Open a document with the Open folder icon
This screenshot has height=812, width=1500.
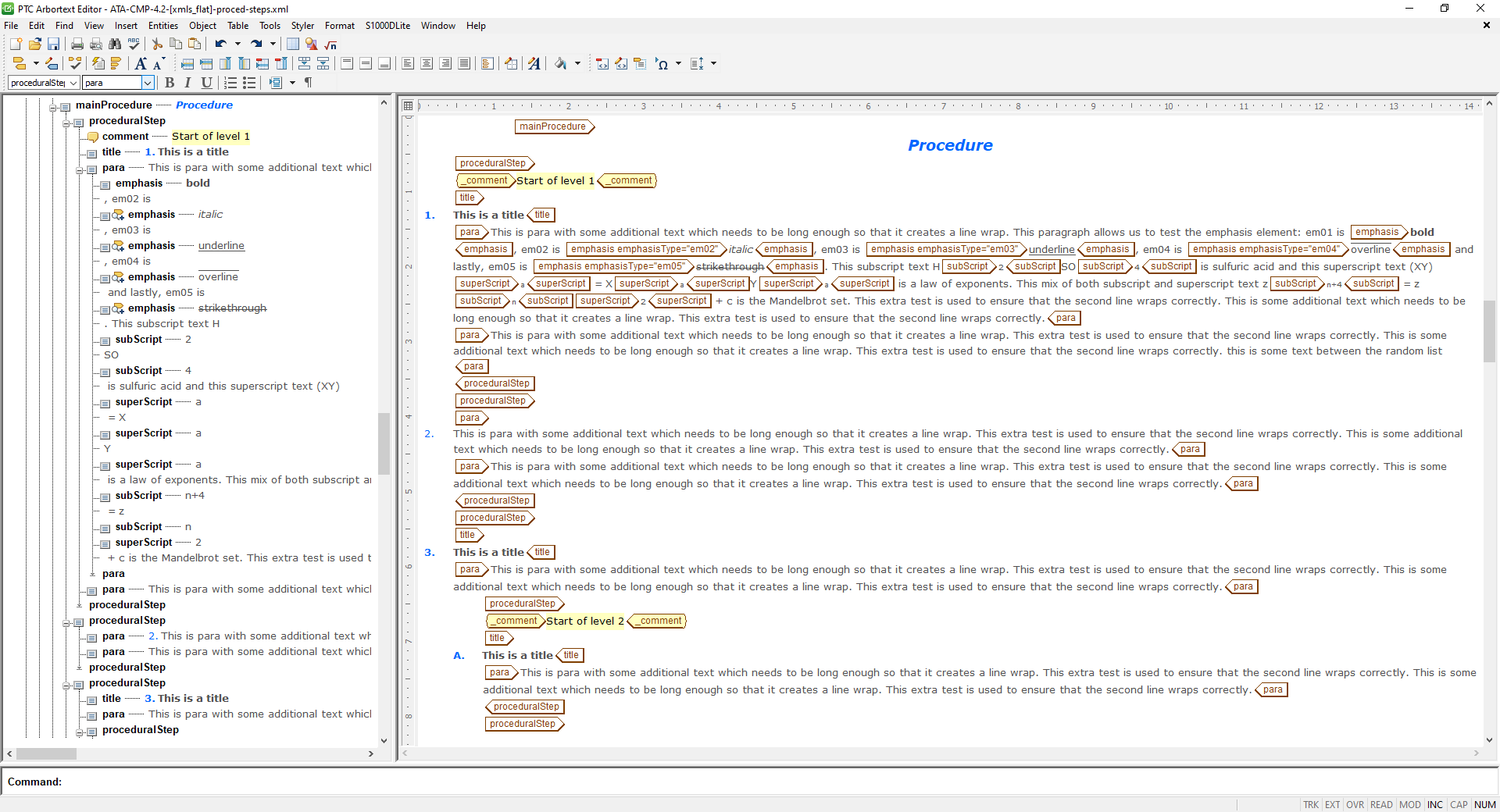(x=35, y=45)
